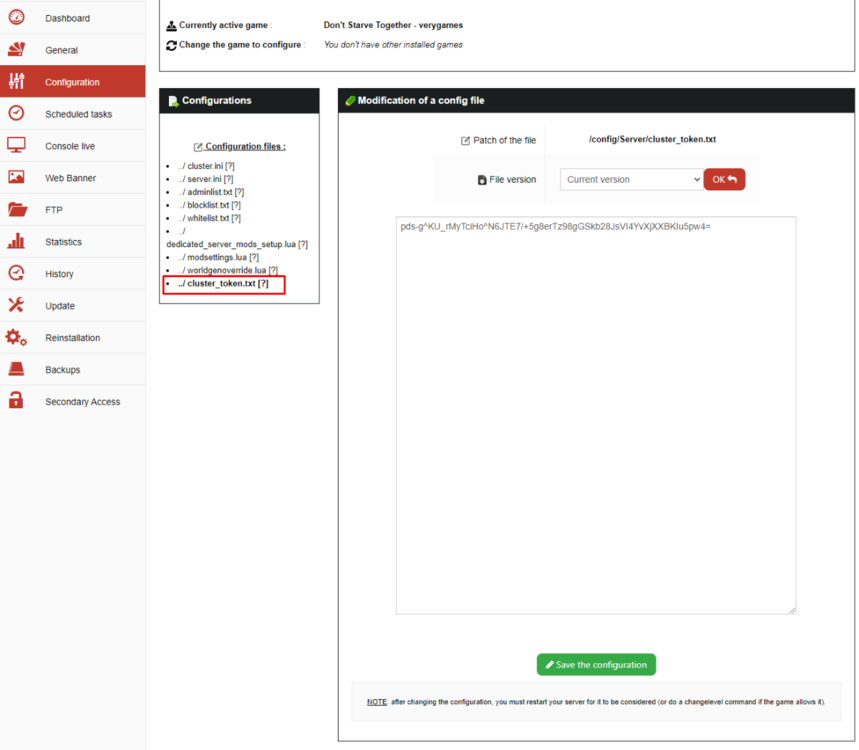Save the configuration with green button
This screenshot has height=750, width=859.
click(596, 665)
